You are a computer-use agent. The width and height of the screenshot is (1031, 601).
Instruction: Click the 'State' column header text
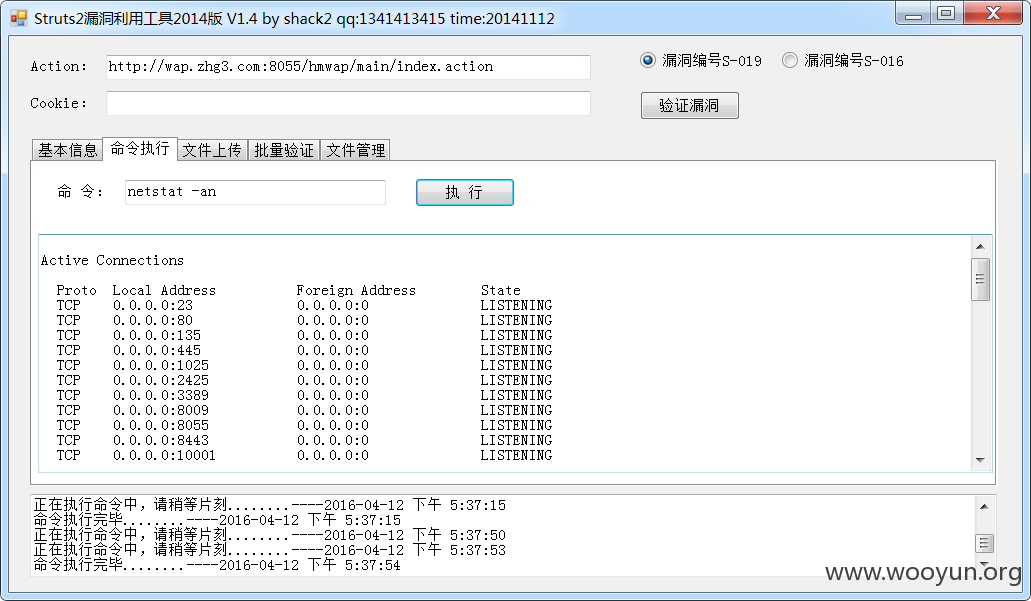(500, 290)
